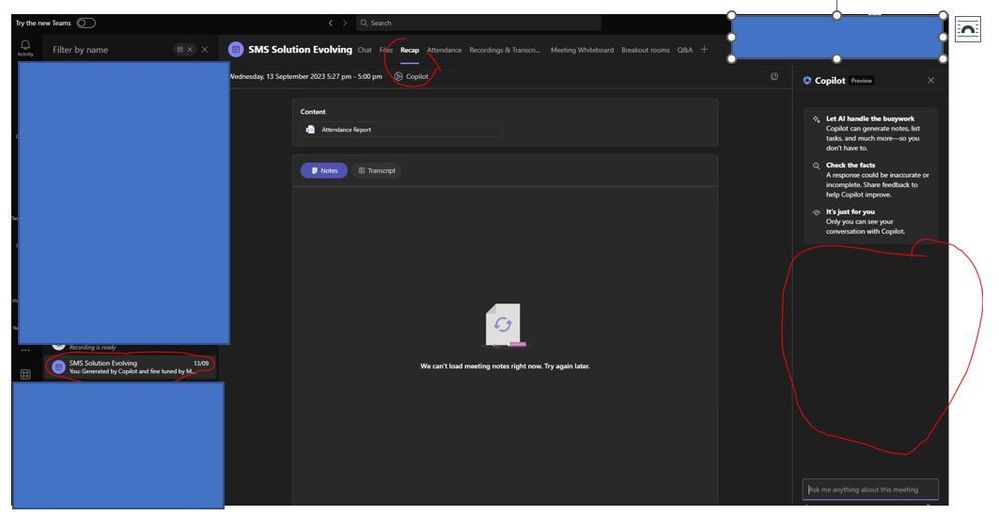The width and height of the screenshot is (999, 516).
Task: Toggle the Try the new Teams switch
Action: coord(86,23)
